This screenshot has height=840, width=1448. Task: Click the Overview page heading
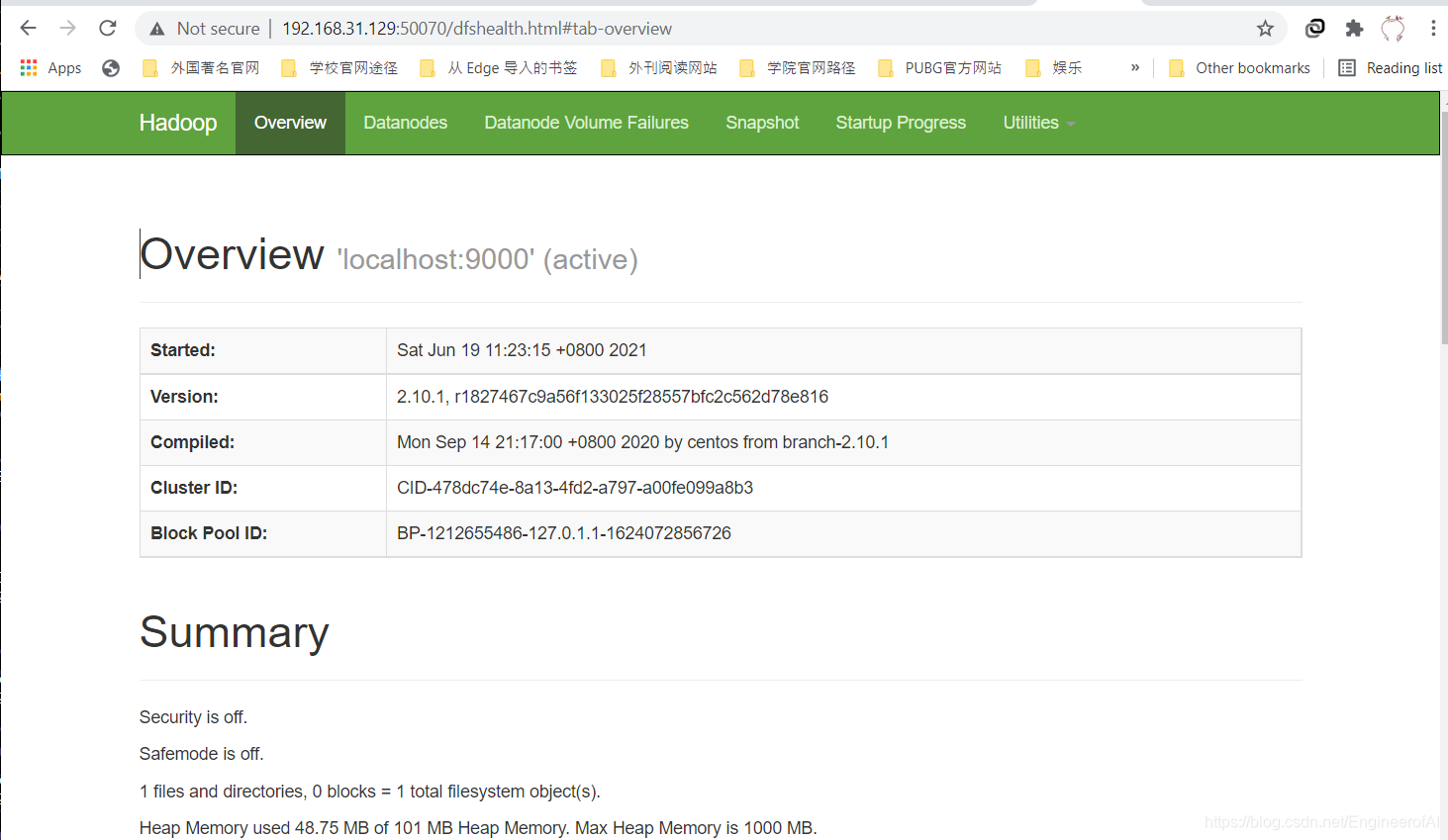232,254
